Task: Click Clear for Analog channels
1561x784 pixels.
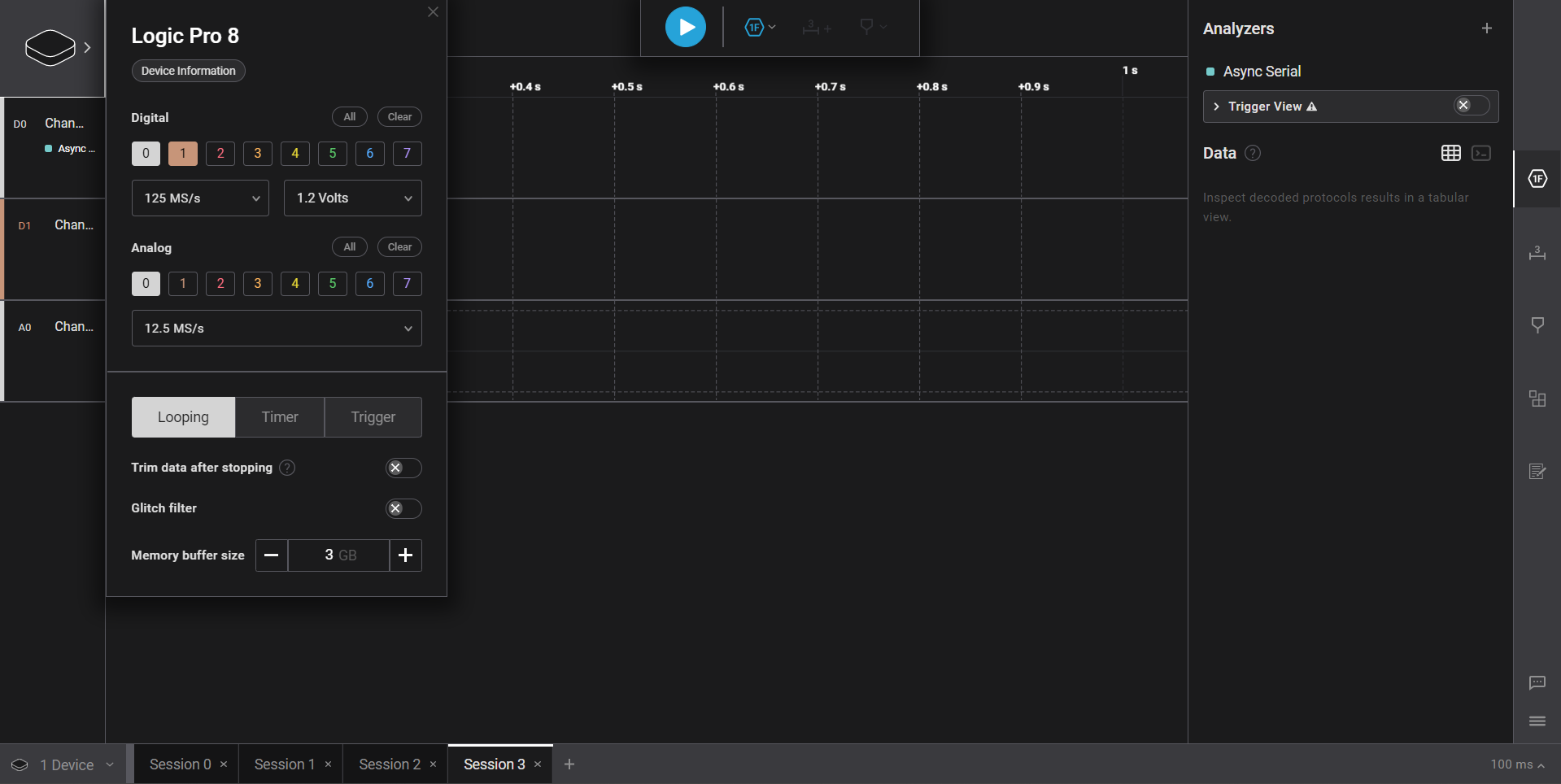Action: point(399,247)
